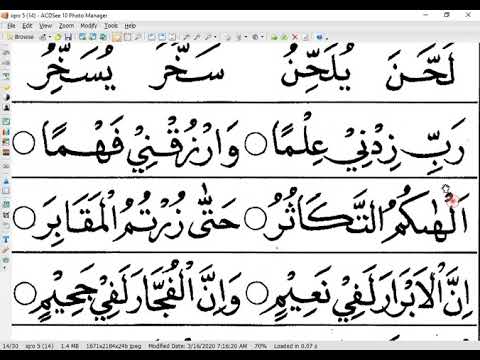This screenshot has width=480, height=360.
Task: Click the Browse button in the toolbar
Action: point(21,37)
